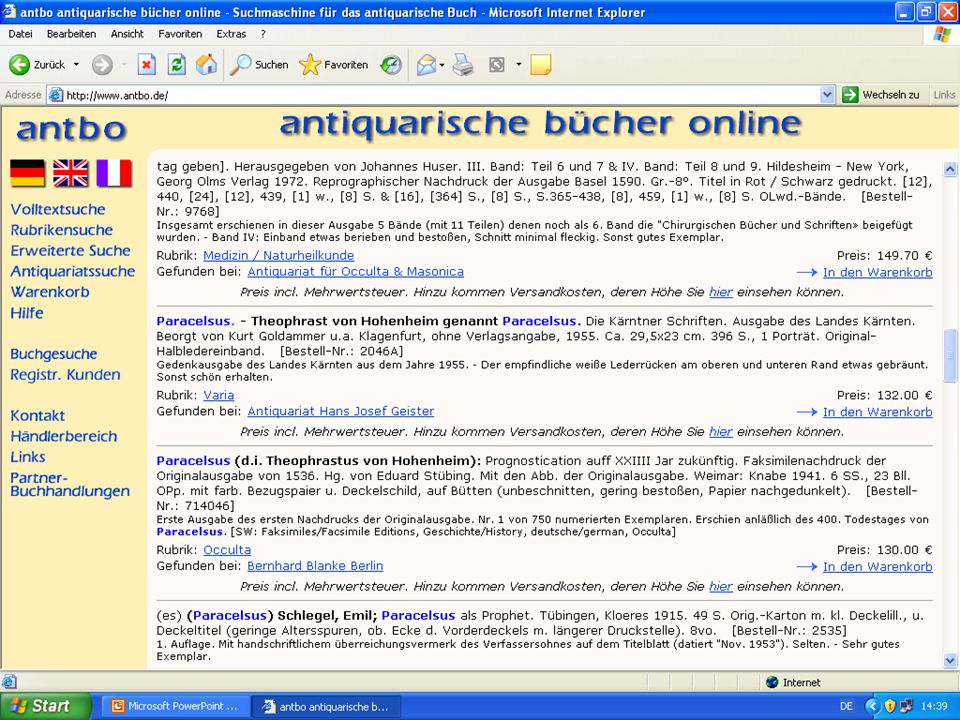The image size is (960, 720).
Task: Open the Favoriten menu in menu bar
Action: coord(180,34)
